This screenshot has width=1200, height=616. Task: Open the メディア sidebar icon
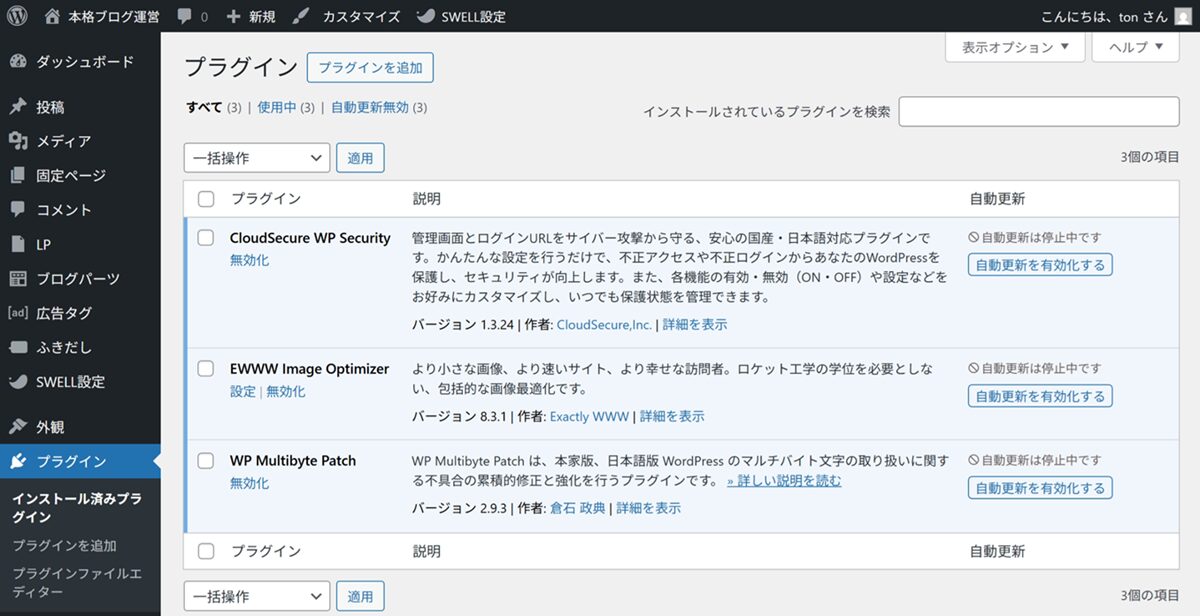pos(18,141)
